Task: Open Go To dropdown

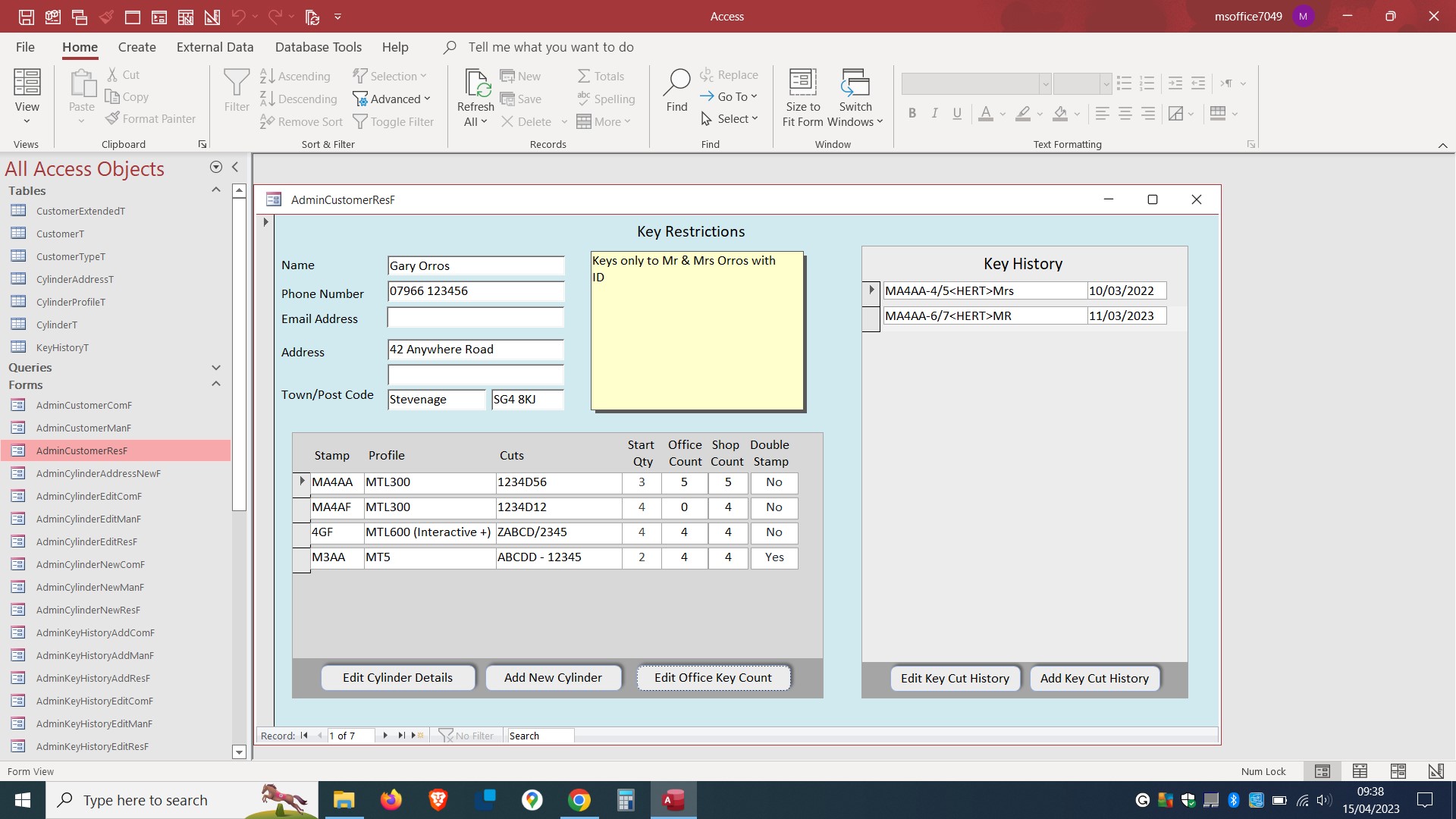Action: (728, 96)
